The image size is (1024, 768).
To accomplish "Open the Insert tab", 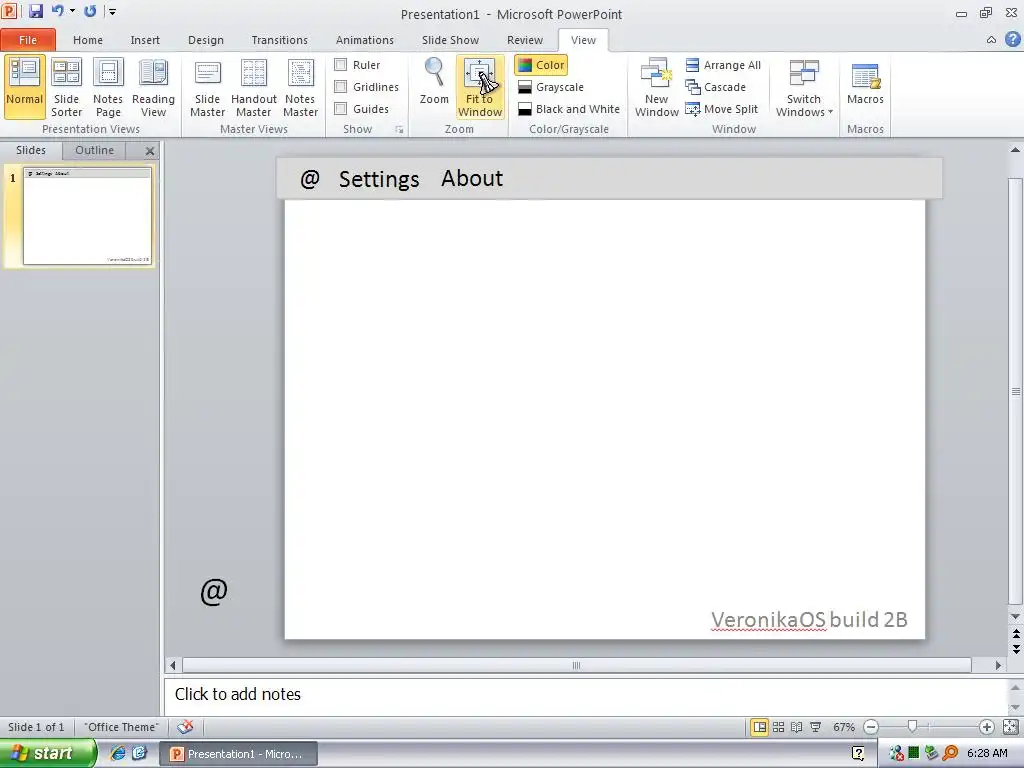I will (145, 40).
